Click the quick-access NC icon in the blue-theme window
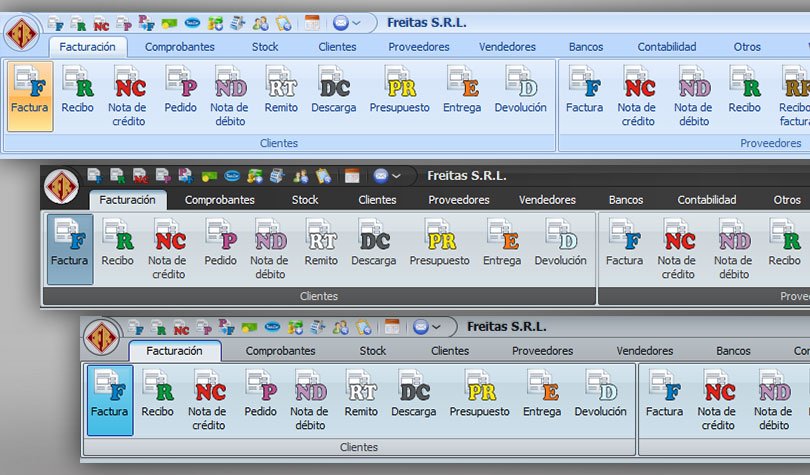This screenshot has height=475, width=810. pos(101,24)
